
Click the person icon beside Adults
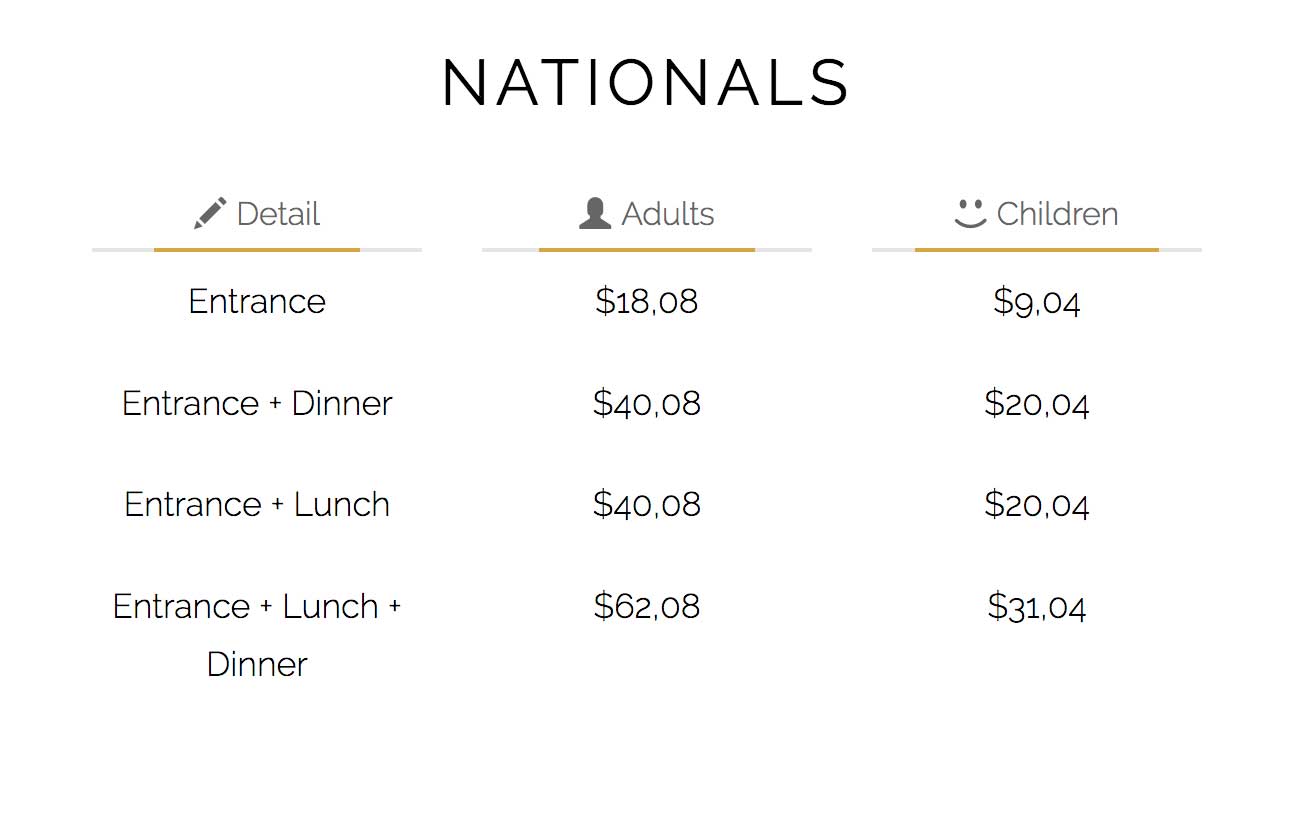595,214
